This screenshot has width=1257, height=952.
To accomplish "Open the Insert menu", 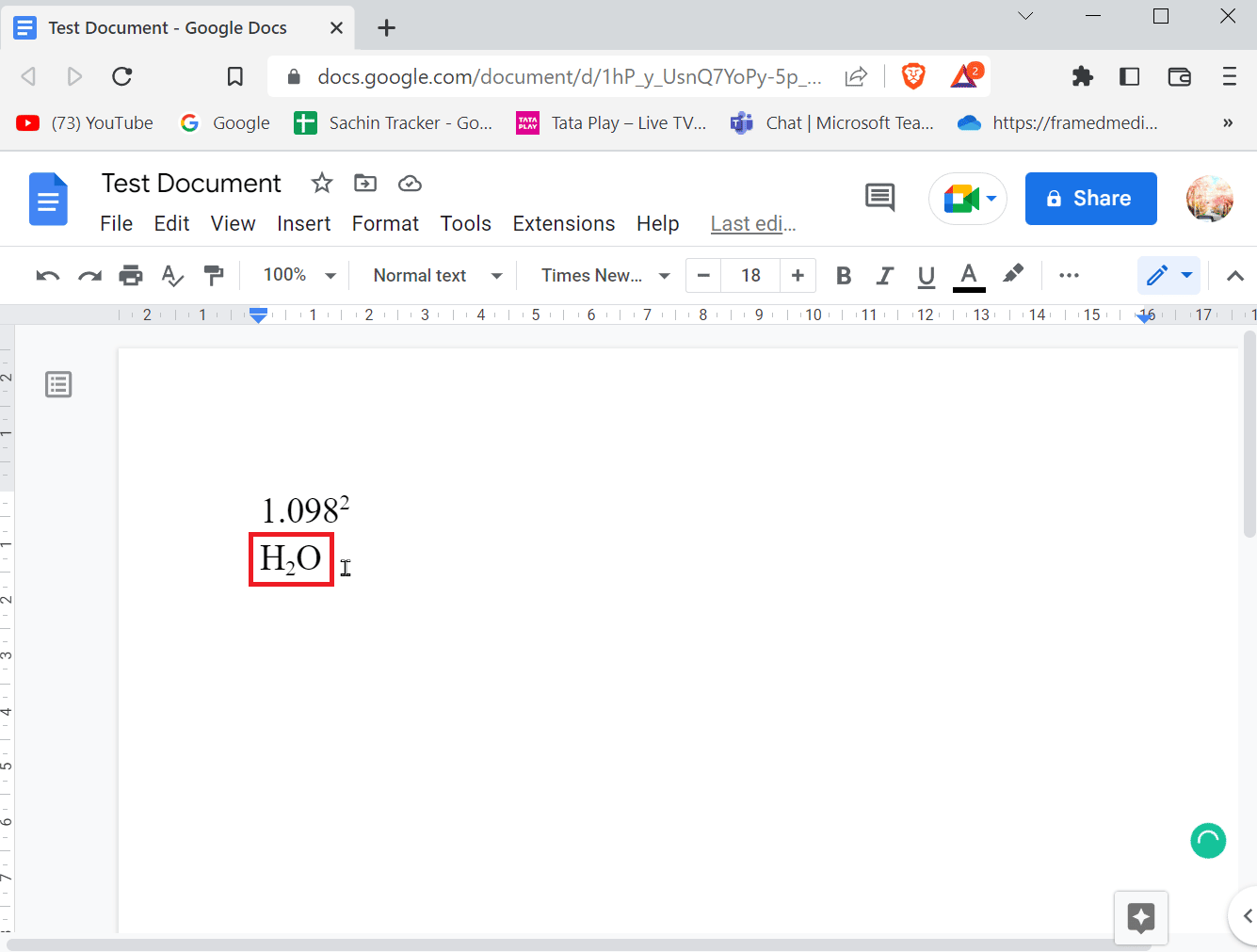I will tap(303, 224).
